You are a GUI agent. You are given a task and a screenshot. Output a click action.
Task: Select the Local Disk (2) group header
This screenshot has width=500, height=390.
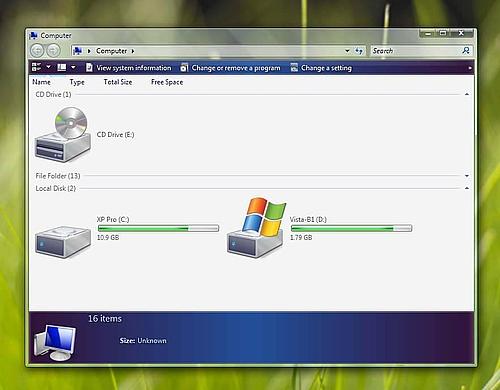pyautogui.click(x=55, y=188)
